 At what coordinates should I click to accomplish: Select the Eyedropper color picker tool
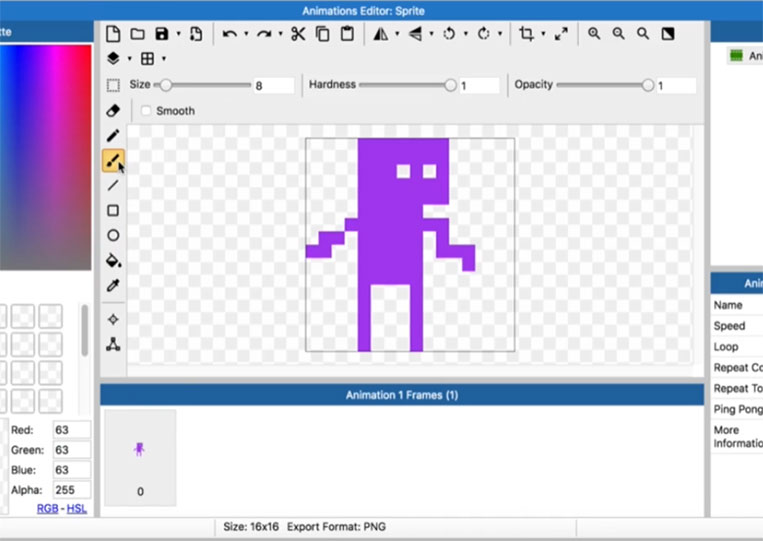pos(113,285)
